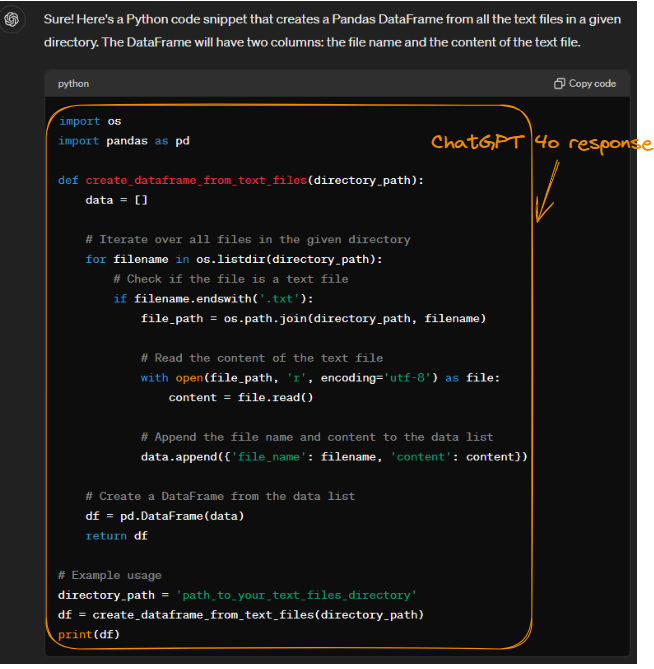Click the ChatGPT logo avatar icon

[x=12, y=19]
